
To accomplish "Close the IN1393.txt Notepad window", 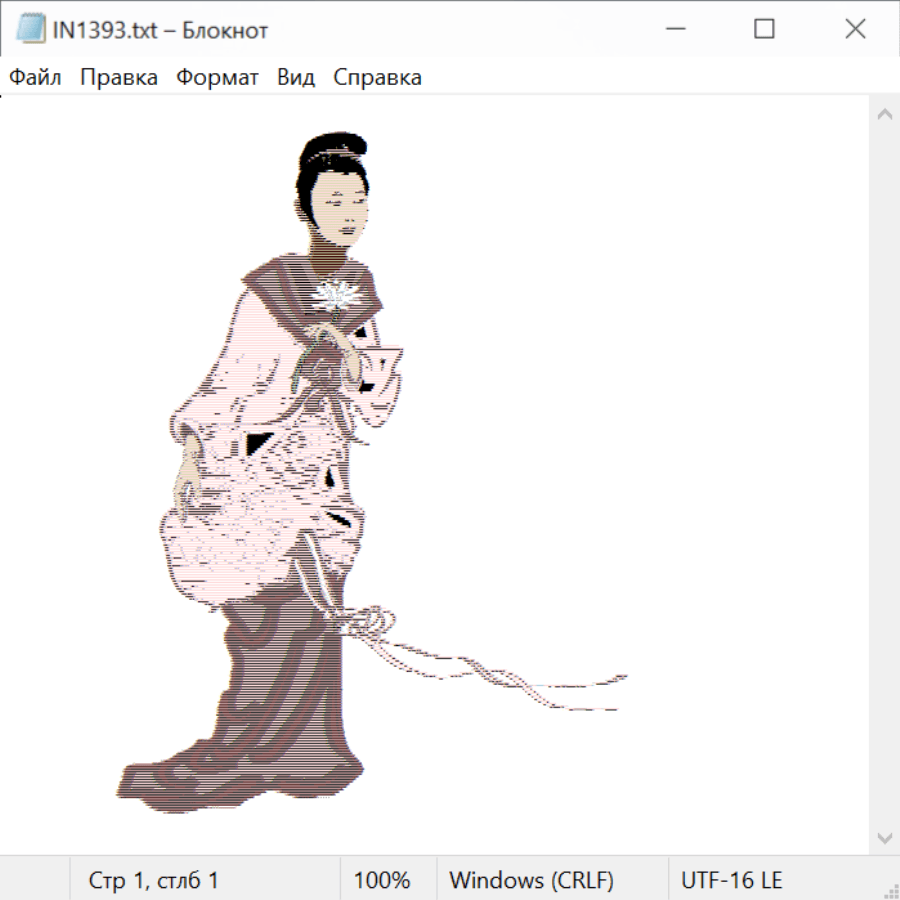I will [x=855, y=30].
